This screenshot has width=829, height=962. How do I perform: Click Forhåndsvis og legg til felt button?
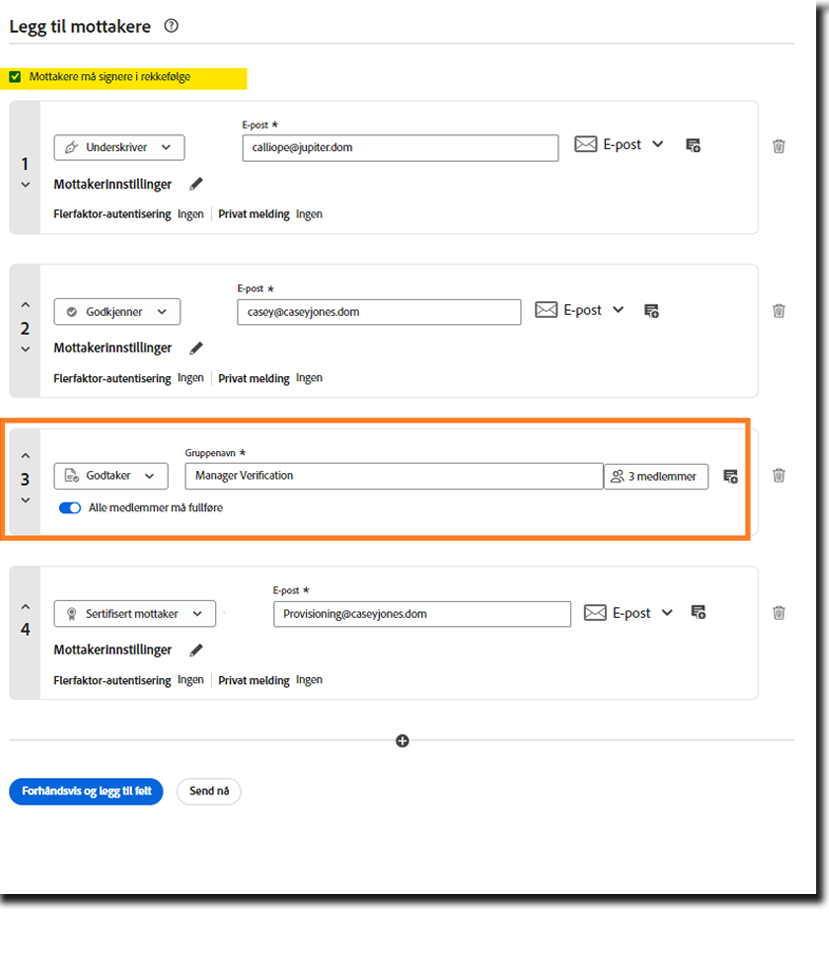point(86,791)
